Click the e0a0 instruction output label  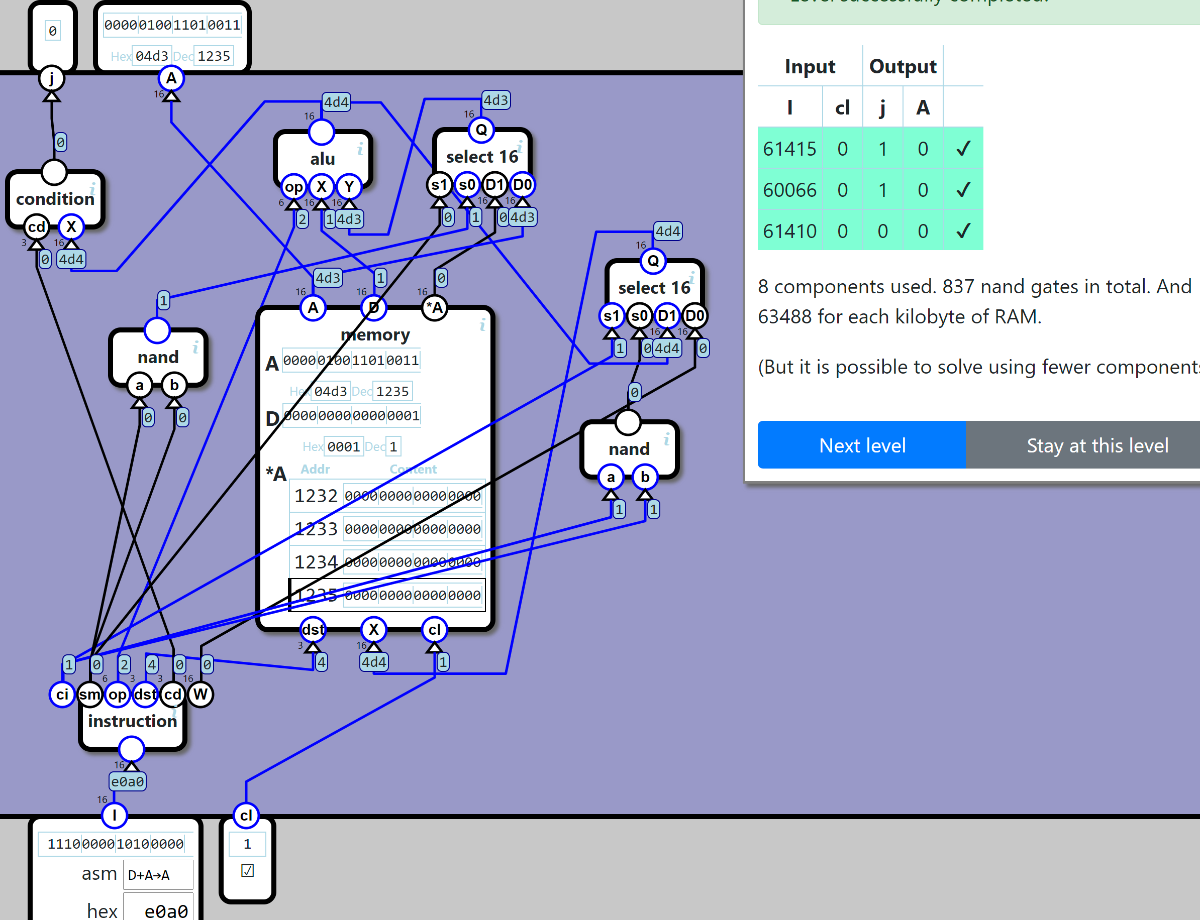(128, 781)
